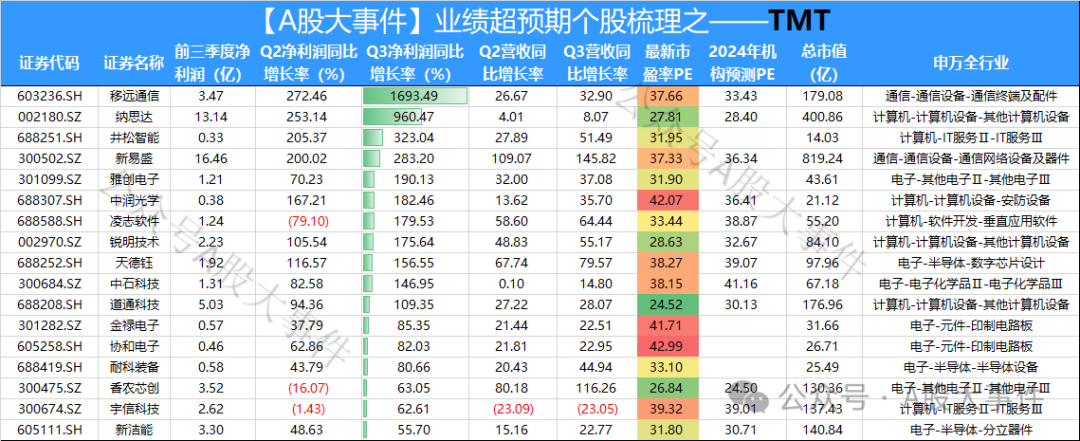This screenshot has width=1080, height=441.
Task: Click the 申万全行业 column header
Action: (970, 63)
